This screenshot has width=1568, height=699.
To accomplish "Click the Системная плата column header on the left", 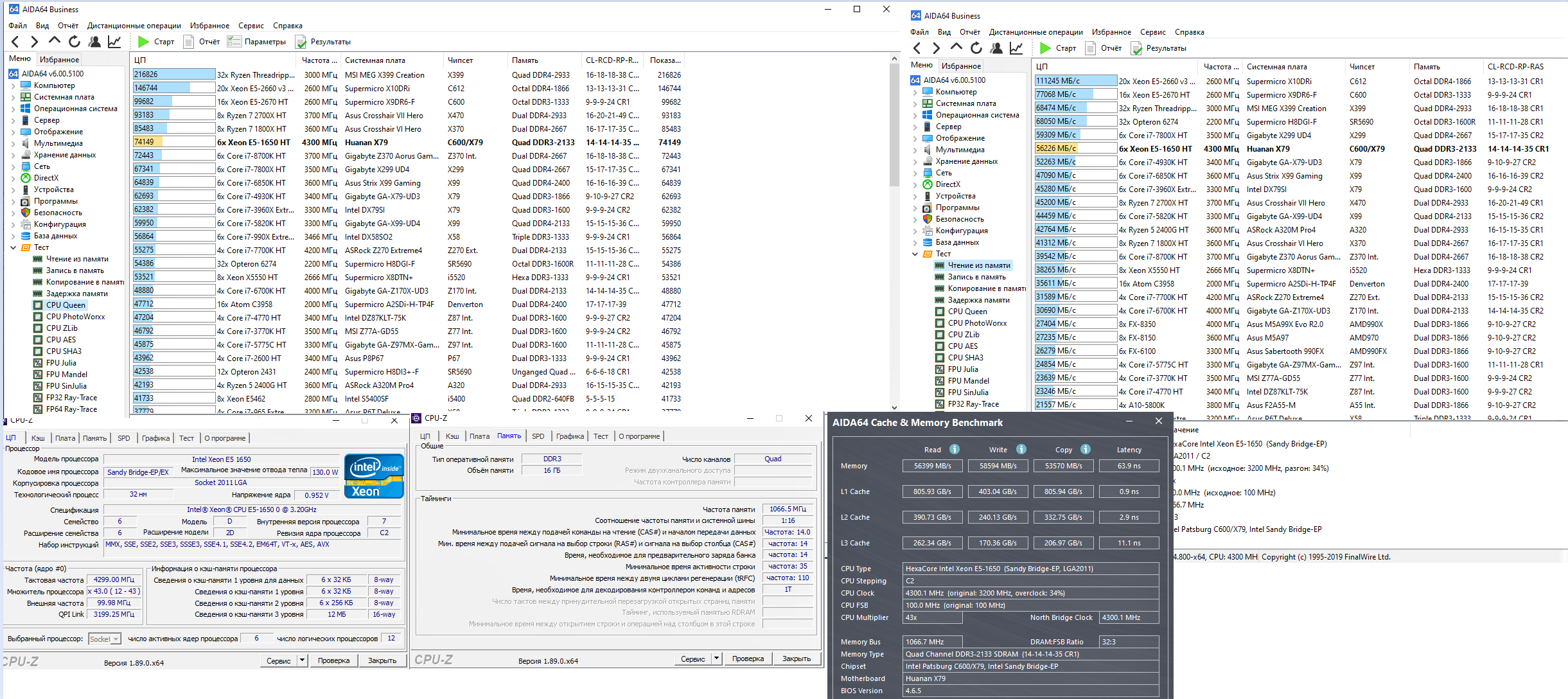I will tap(374, 60).
